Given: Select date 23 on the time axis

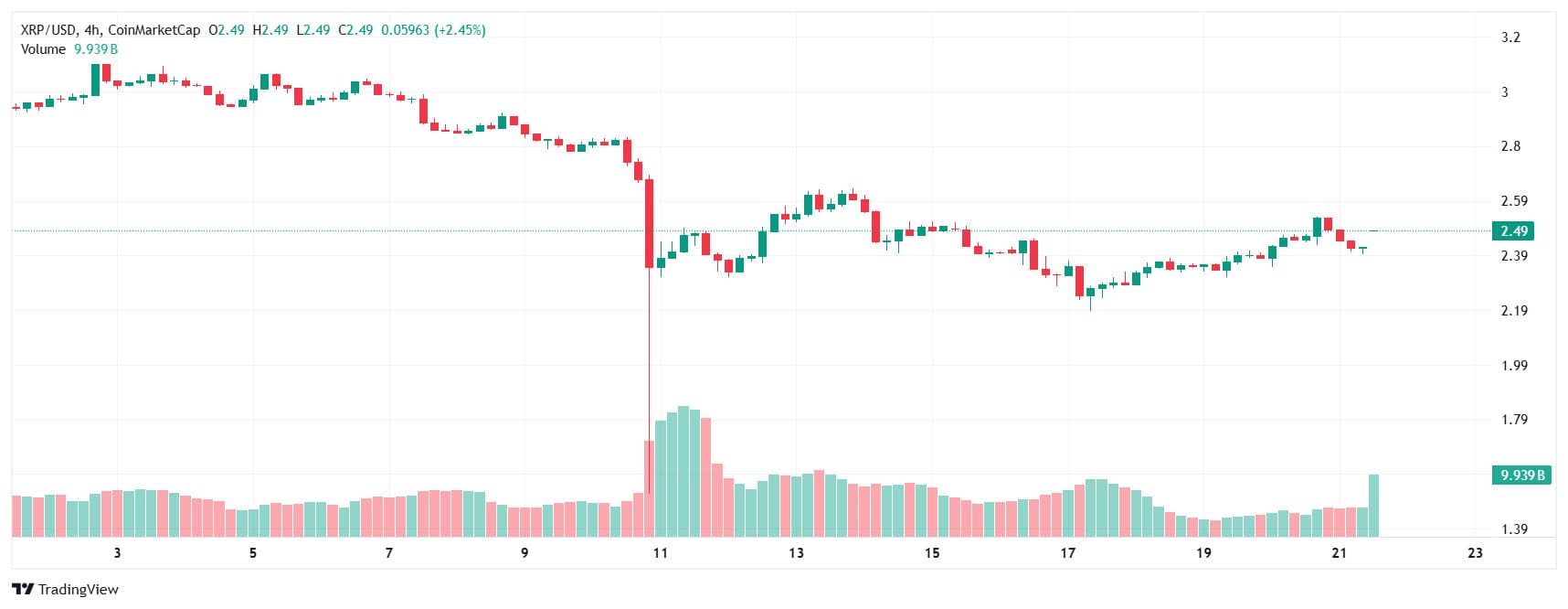Looking at the screenshot, I should (1474, 553).
